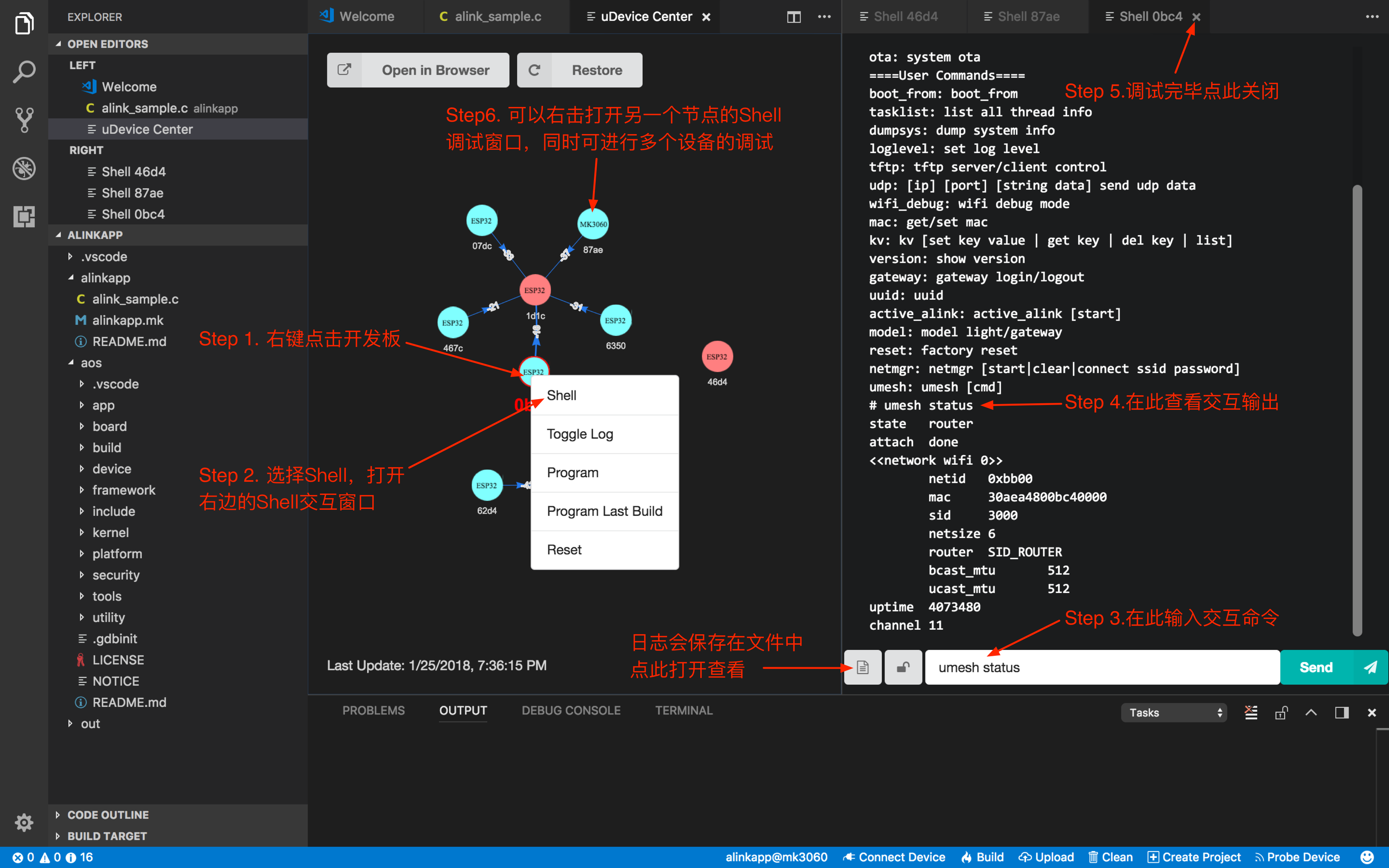
Task: Click the umesh status command input field
Action: (x=1102, y=667)
